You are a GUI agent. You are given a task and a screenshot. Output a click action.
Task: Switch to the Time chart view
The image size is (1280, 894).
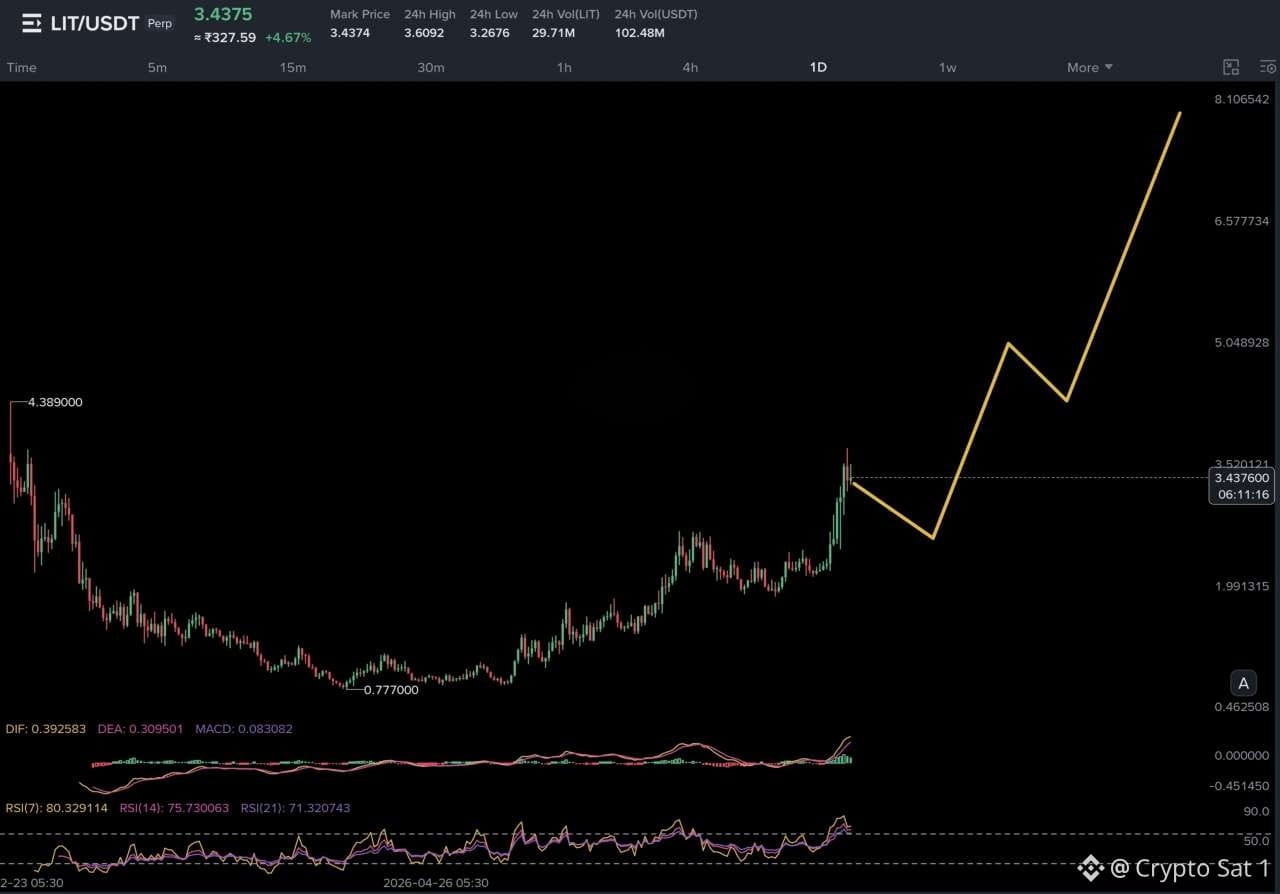coord(21,67)
